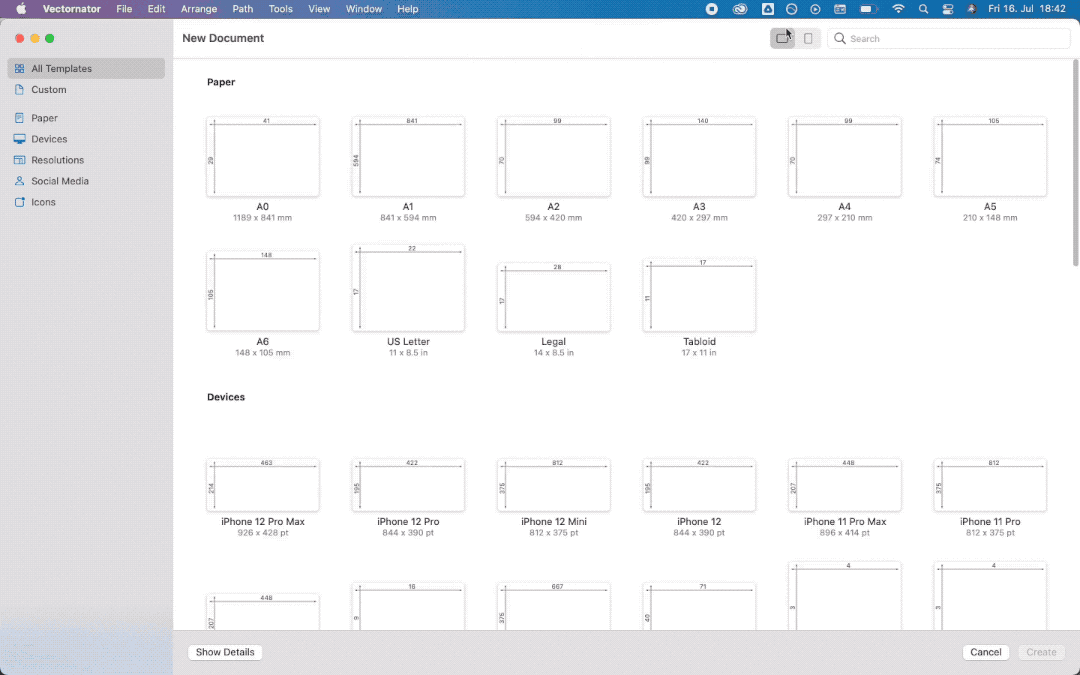Open the Apple menu
1080x675 pixels.
coord(21,9)
